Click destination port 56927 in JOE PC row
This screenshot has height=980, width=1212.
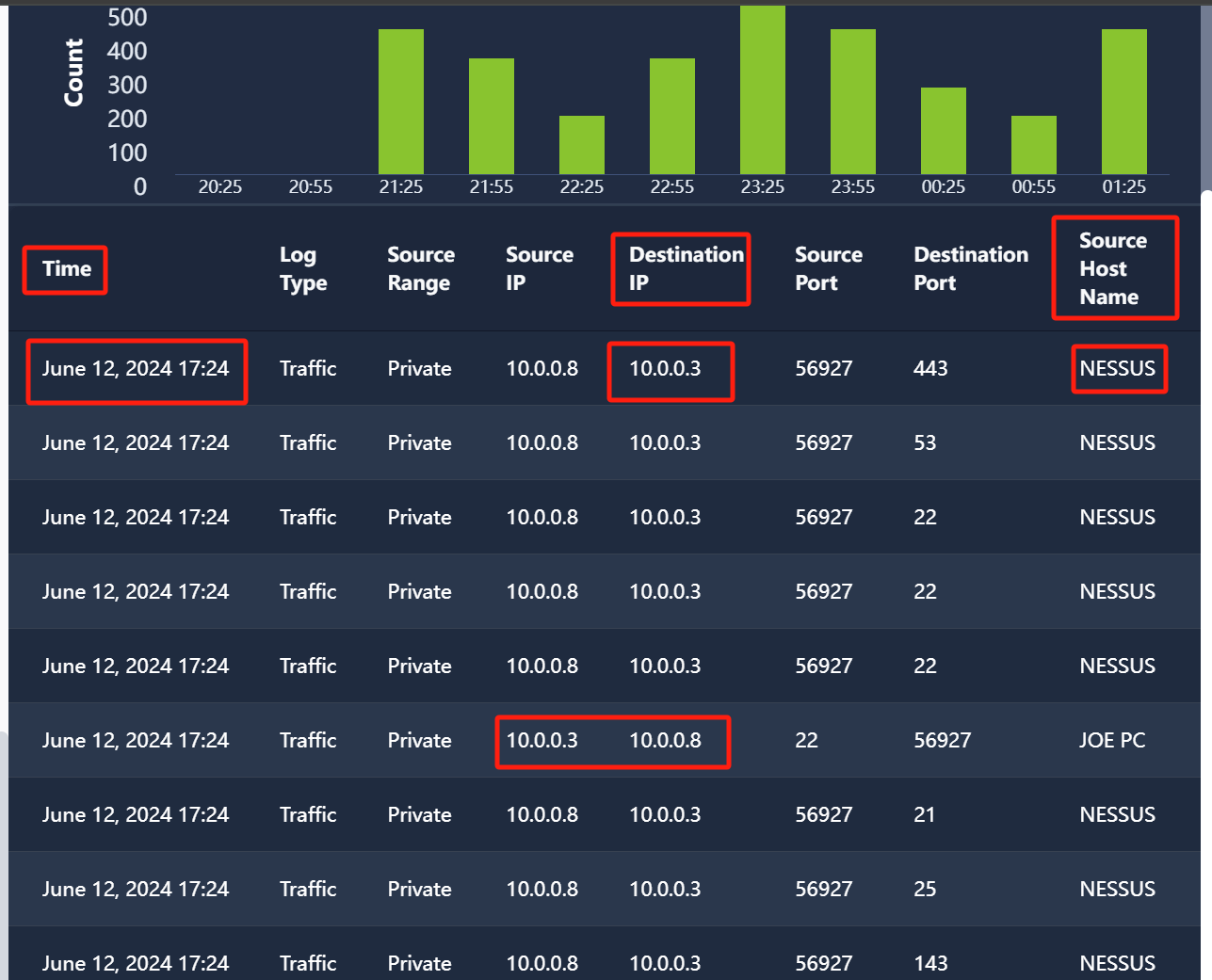point(943,741)
